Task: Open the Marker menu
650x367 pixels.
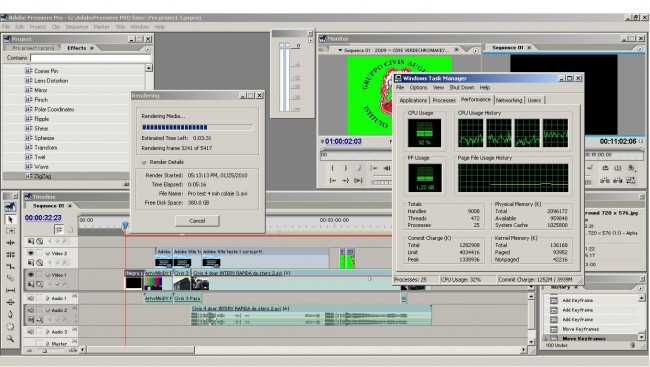Action: coord(101,27)
